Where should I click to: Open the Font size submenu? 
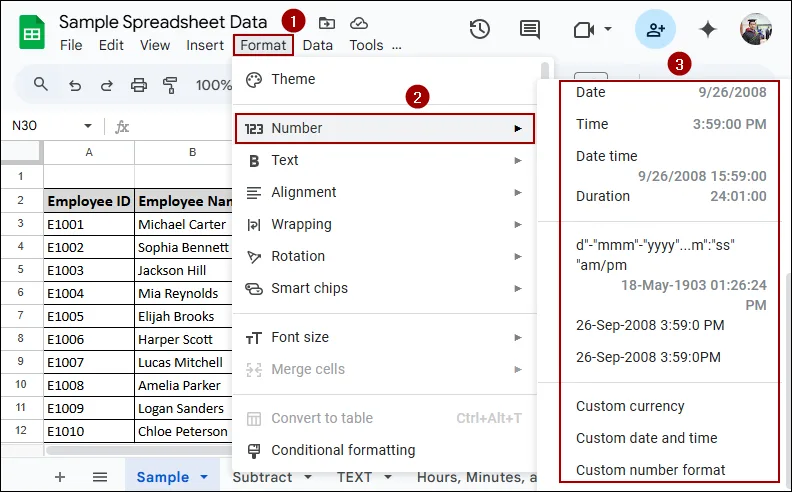tap(385, 337)
